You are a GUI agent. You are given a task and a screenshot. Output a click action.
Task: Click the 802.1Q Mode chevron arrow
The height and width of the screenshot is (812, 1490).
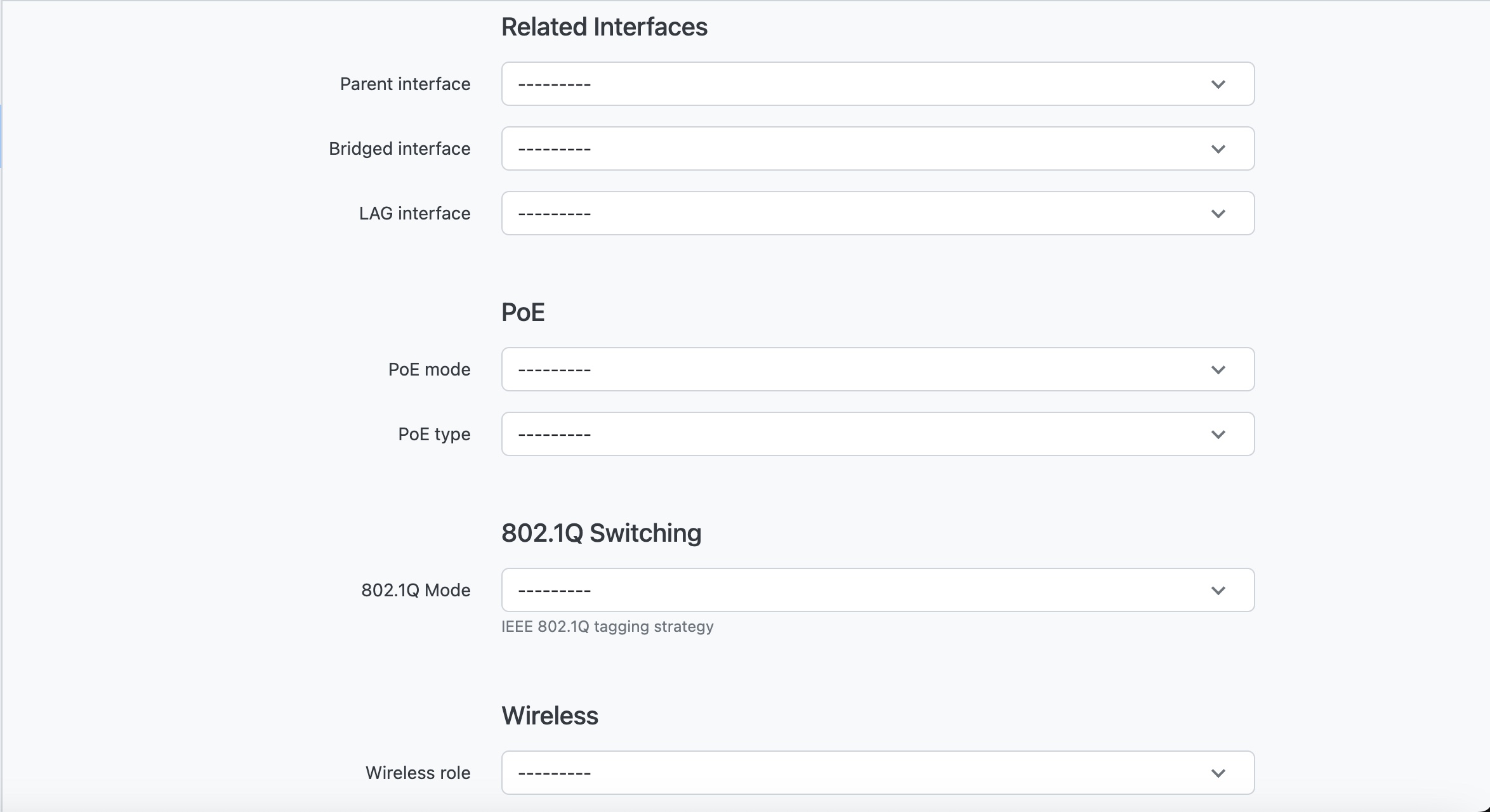coord(1218,591)
